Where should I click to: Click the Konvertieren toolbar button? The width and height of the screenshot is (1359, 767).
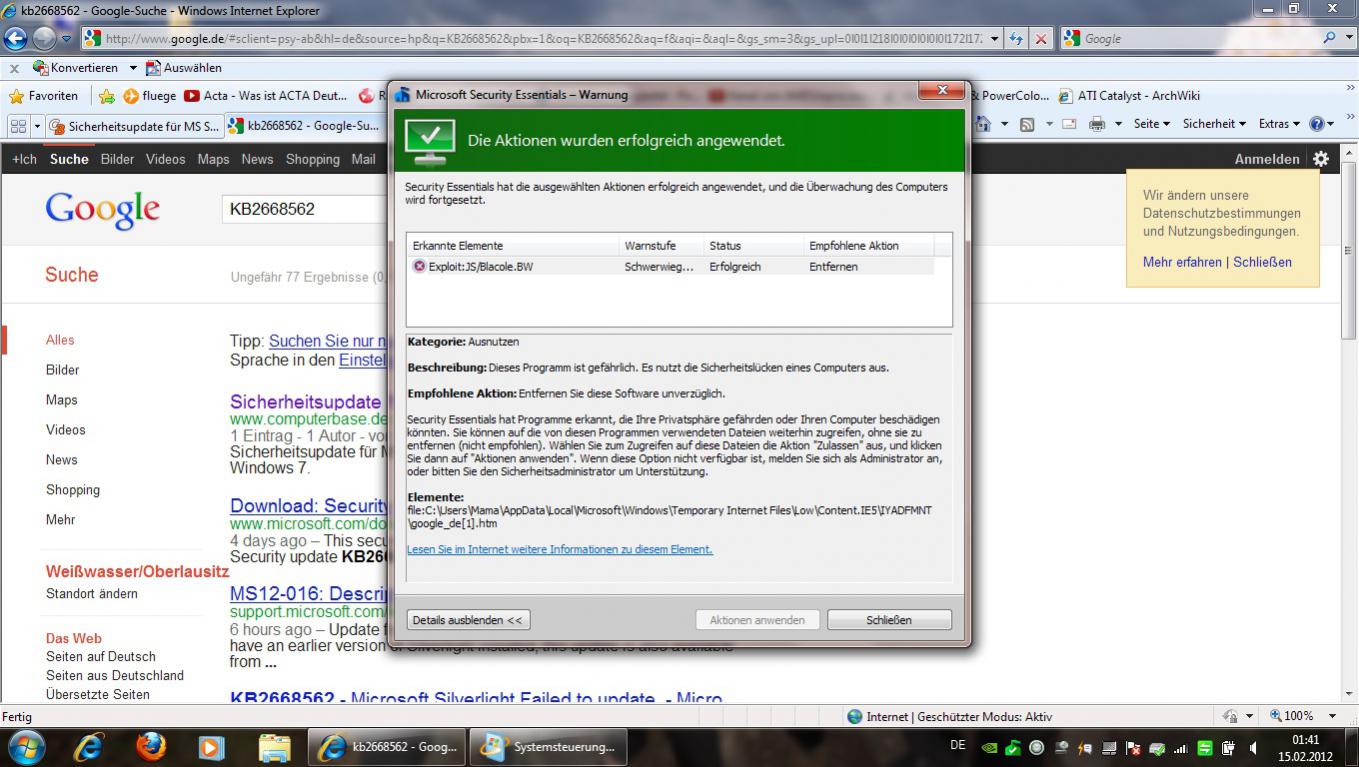pyautogui.click(x=76, y=68)
